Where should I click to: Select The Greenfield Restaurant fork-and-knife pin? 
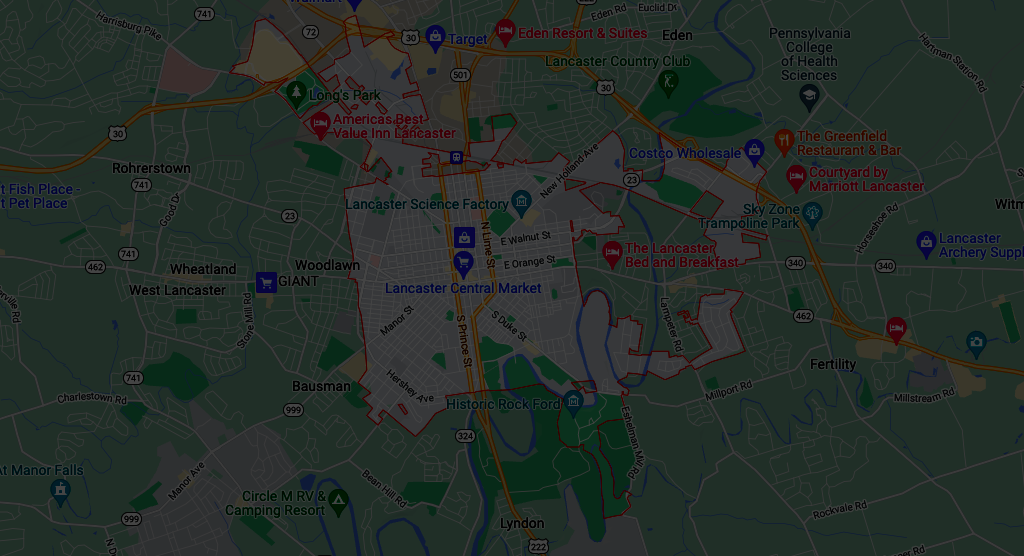click(x=784, y=142)
